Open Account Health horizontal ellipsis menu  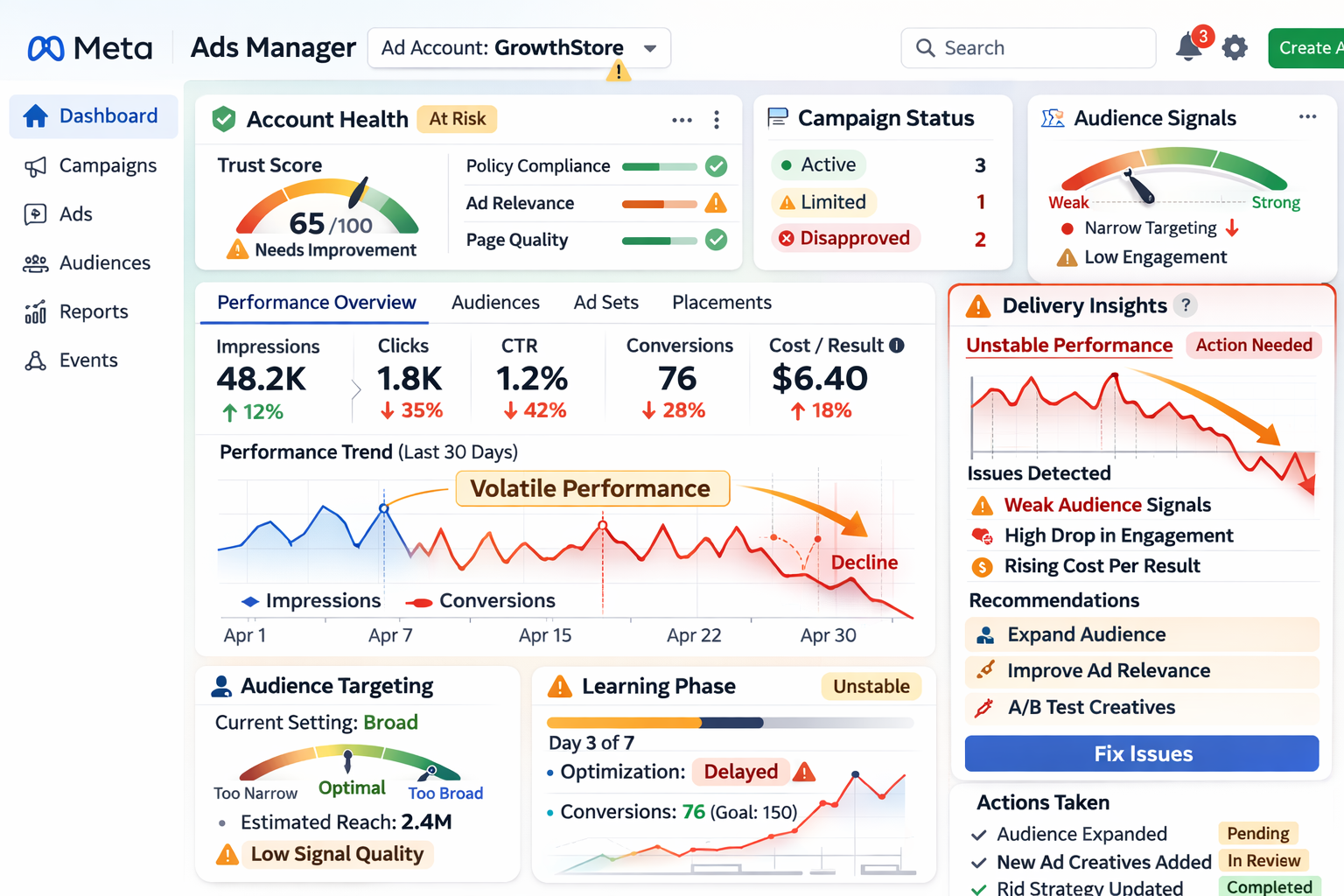(682, 120)
